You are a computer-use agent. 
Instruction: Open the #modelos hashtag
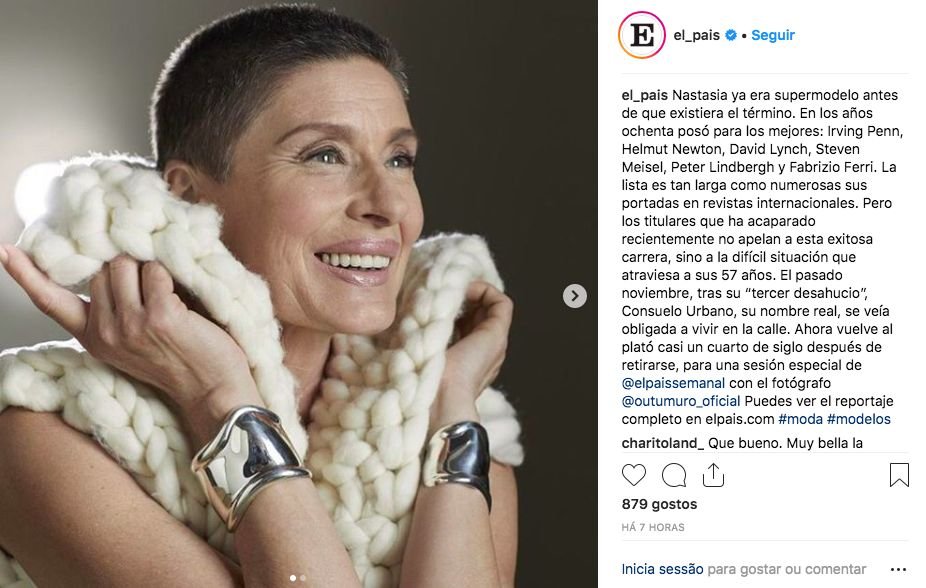click(859, 419)
